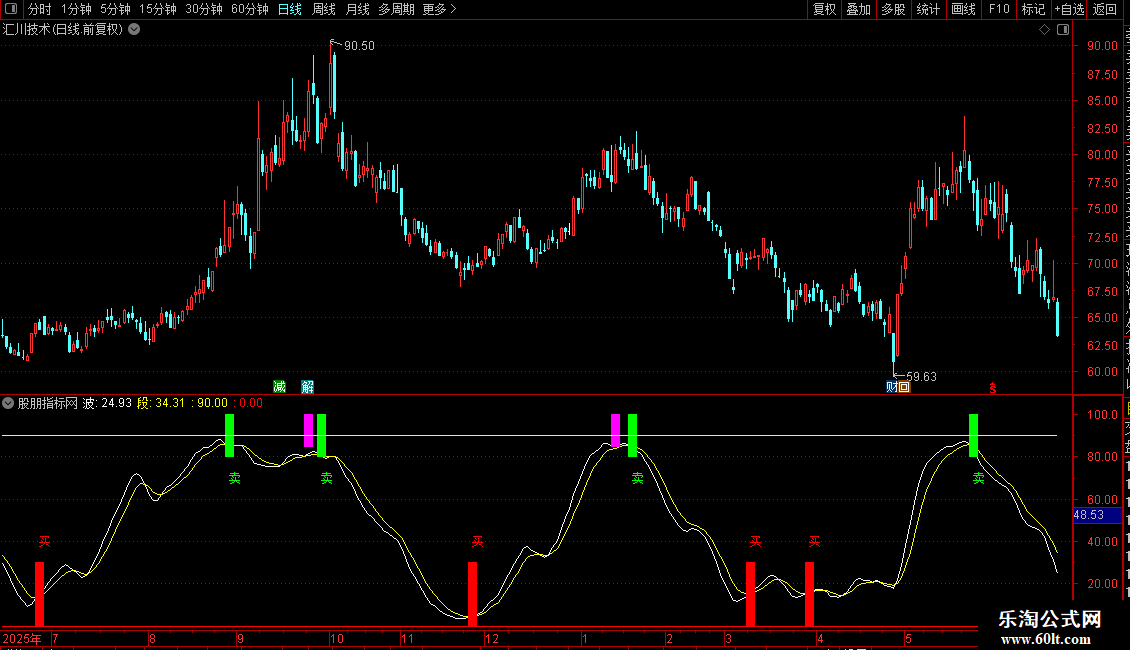This screenshot has width=1130, height=650.
Task: Click the red 买 signal bar after month 3
Action: [750, 594]
